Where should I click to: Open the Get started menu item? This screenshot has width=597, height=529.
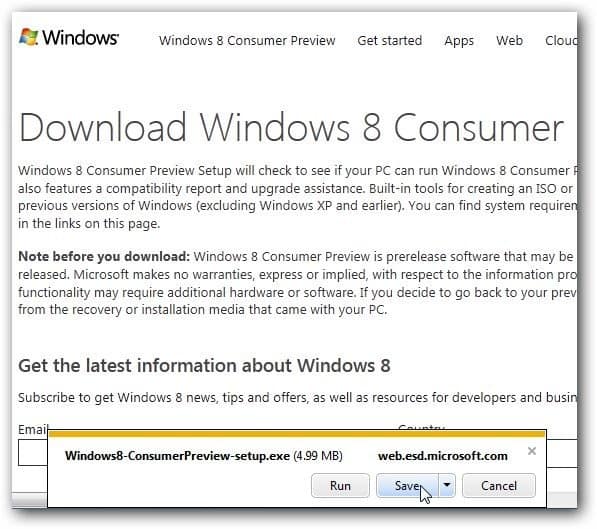389,40
